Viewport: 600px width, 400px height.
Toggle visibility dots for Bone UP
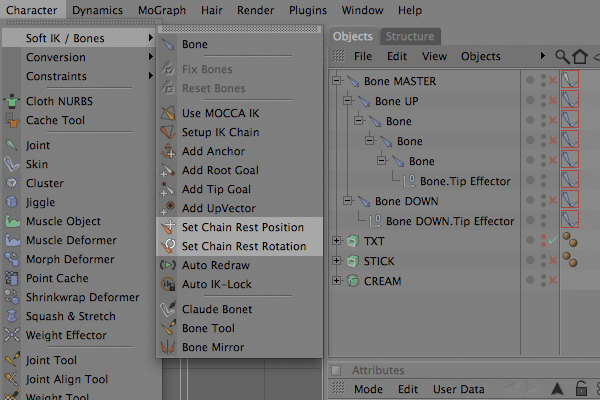click(x=543, y=100)
